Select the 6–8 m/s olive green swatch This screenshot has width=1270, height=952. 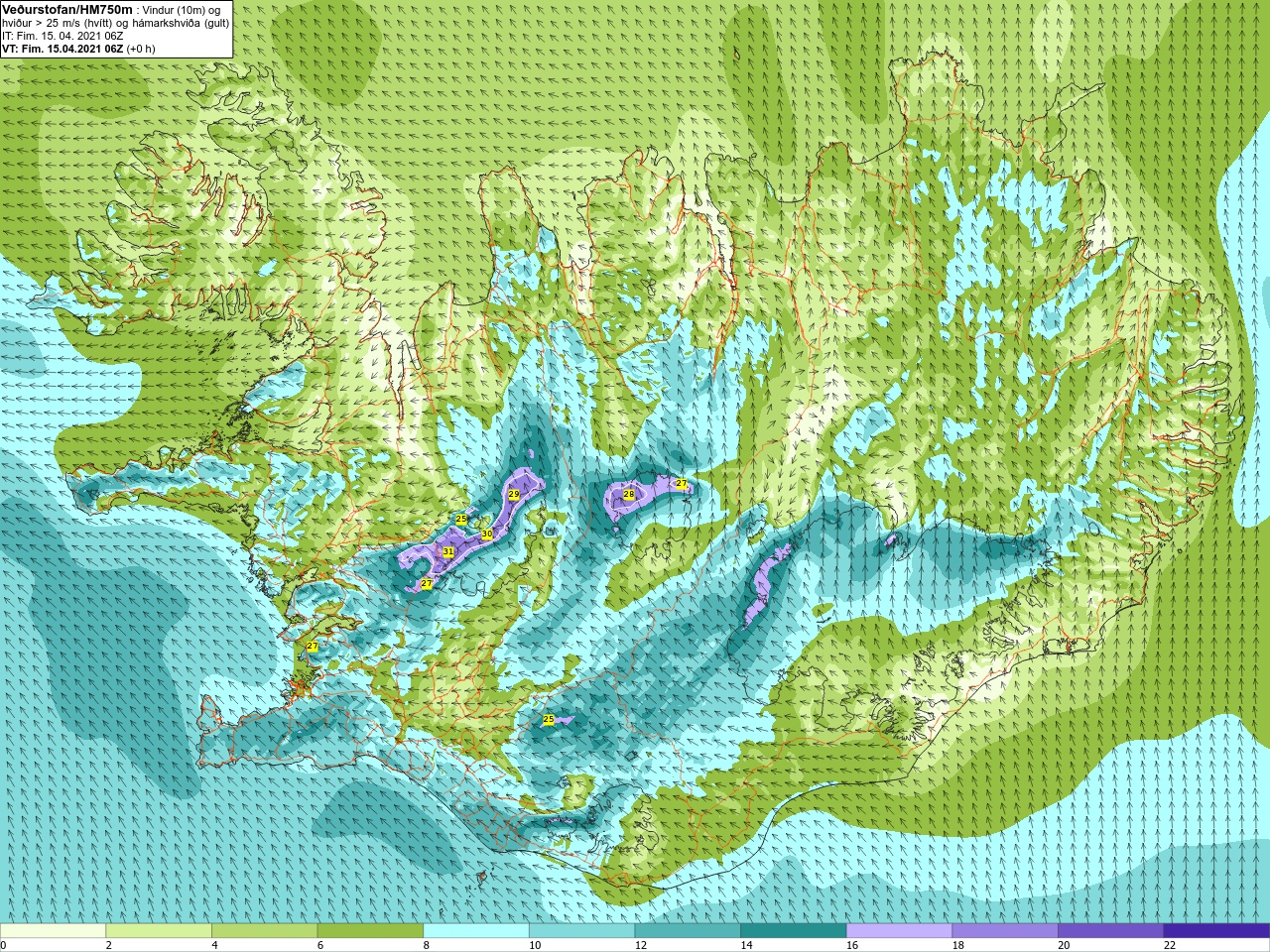(370, 931)
